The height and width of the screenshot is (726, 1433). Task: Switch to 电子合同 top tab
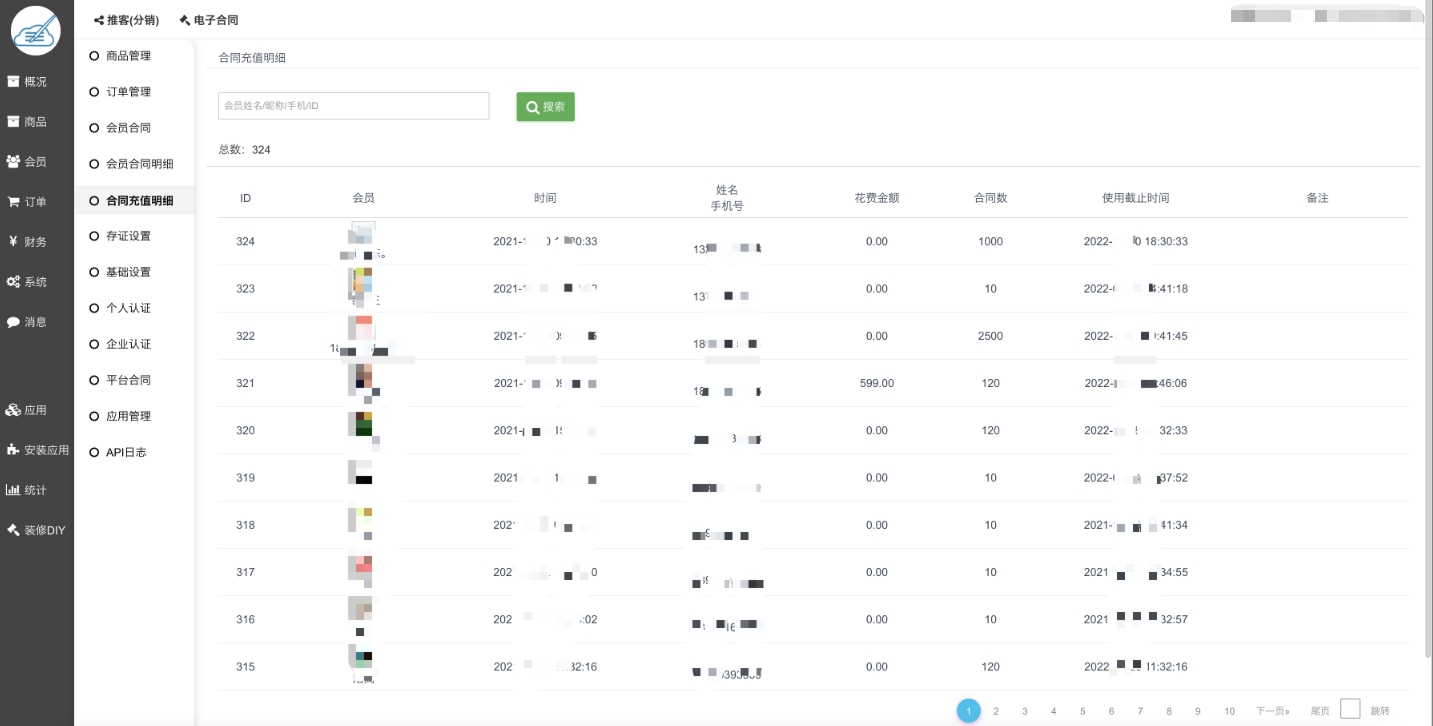pyautogui.click(x=209, y=20)
